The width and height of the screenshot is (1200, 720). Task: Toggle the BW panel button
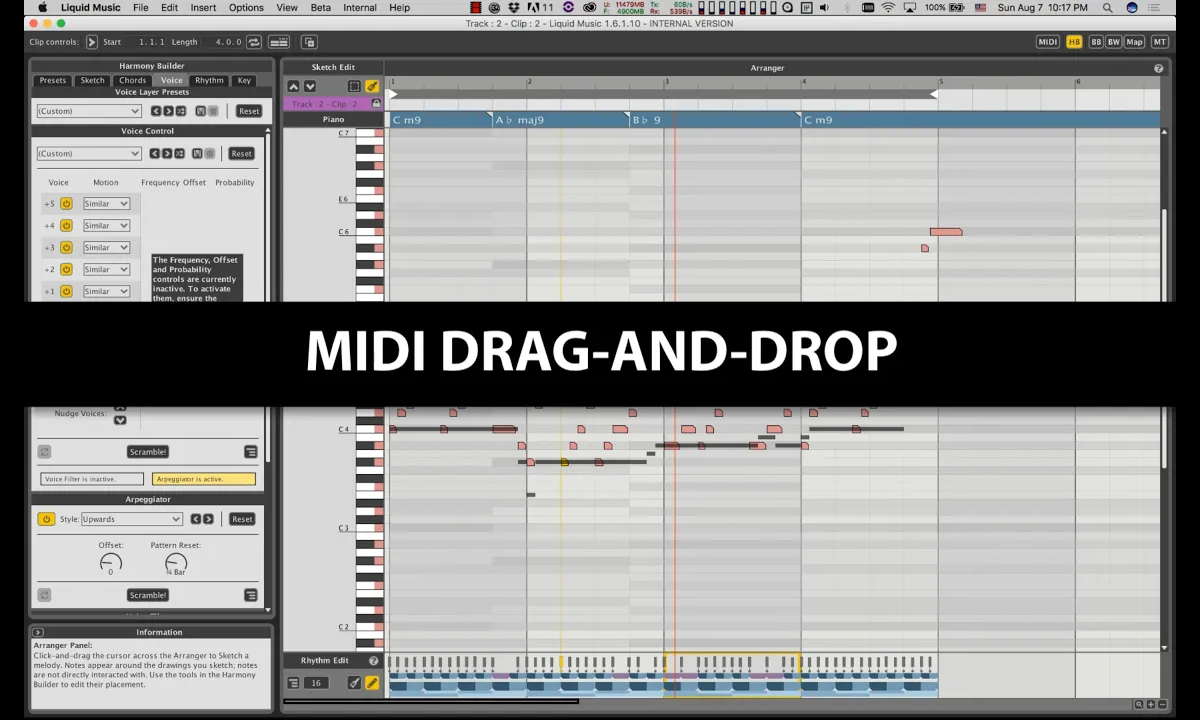[x=1113, y=42]
